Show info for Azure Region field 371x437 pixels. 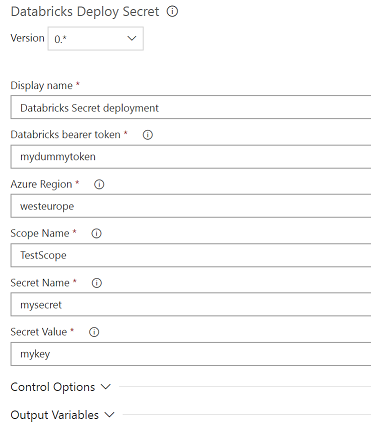click(x=99, y=184)
